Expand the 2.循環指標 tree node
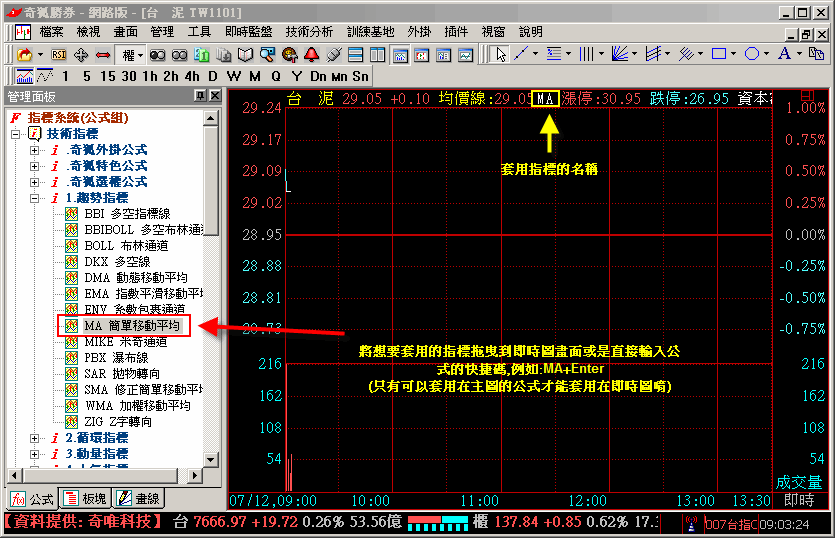Screen dimensions: 835x538 35,438
